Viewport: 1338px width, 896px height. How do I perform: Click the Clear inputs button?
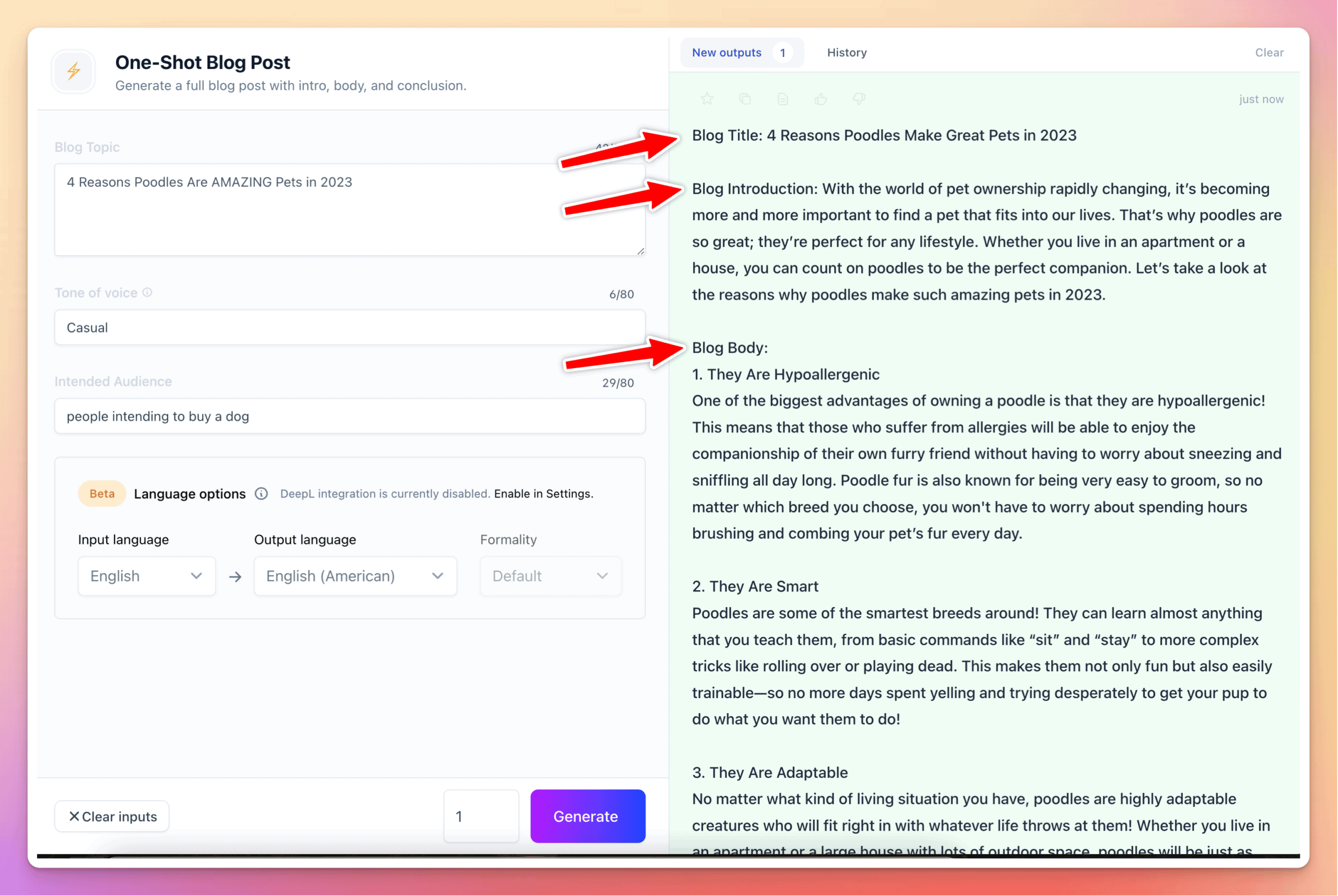[112, 817]
